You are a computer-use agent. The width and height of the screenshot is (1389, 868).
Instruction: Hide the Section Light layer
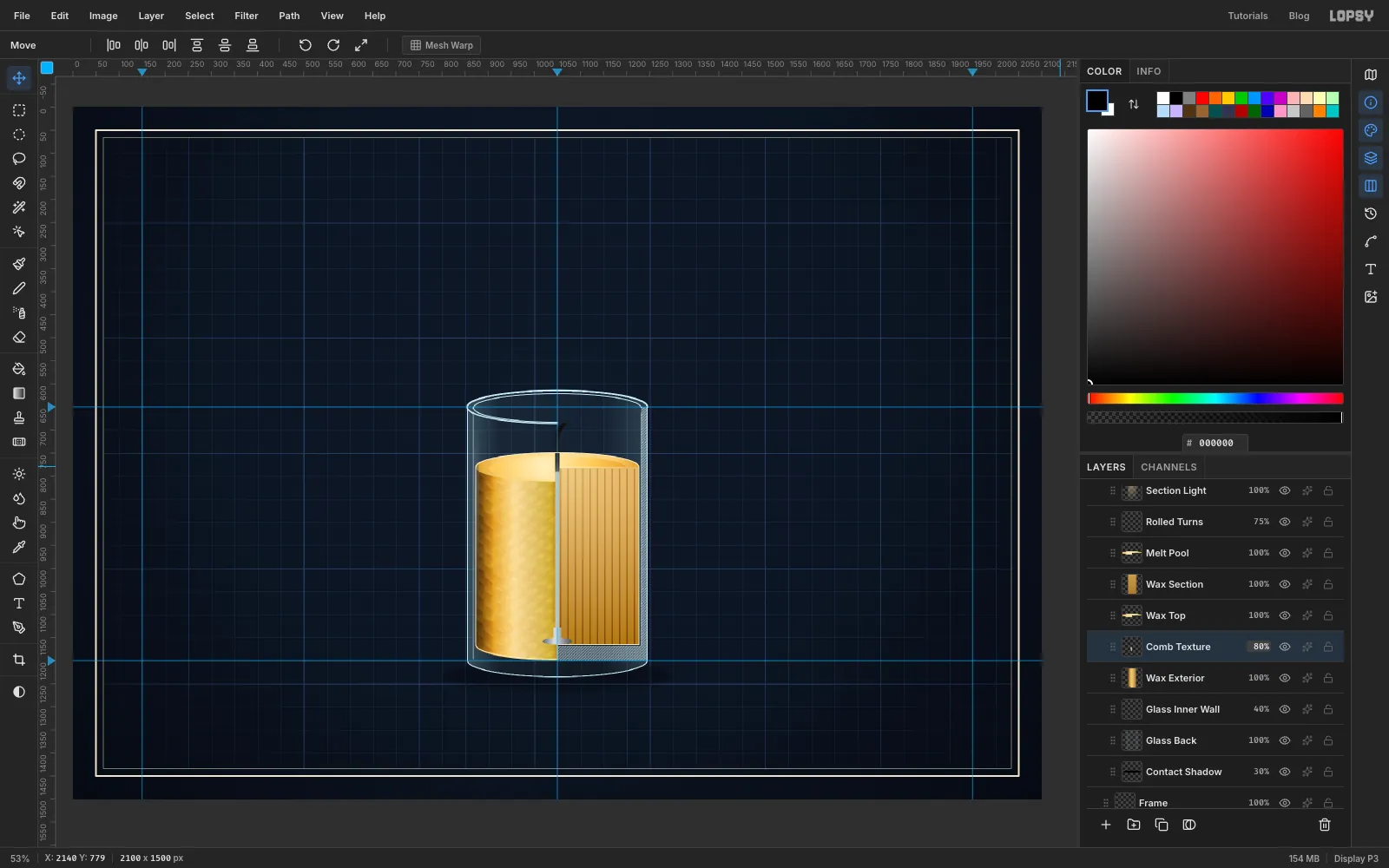pos(1285,490)
